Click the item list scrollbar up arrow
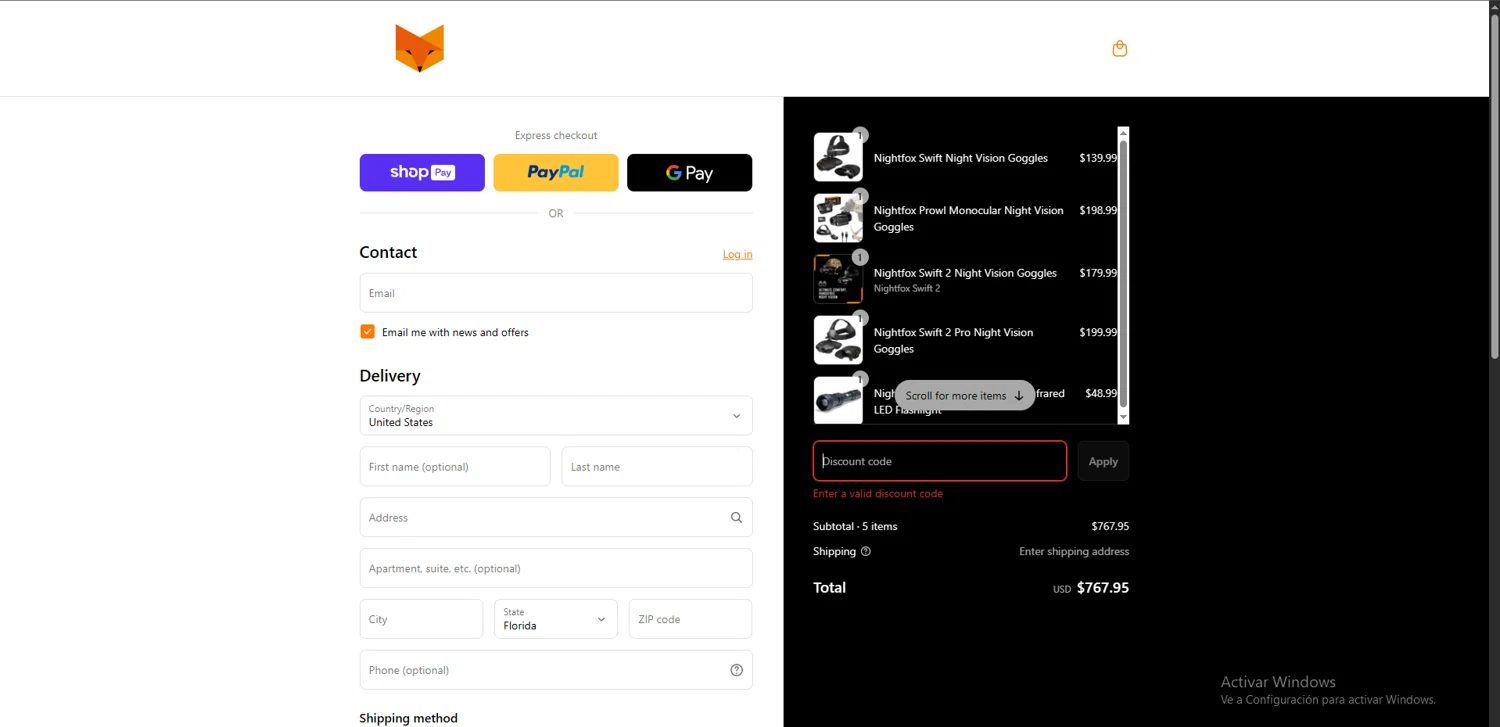This screenshot has width=1500, height=727. 1123,133
